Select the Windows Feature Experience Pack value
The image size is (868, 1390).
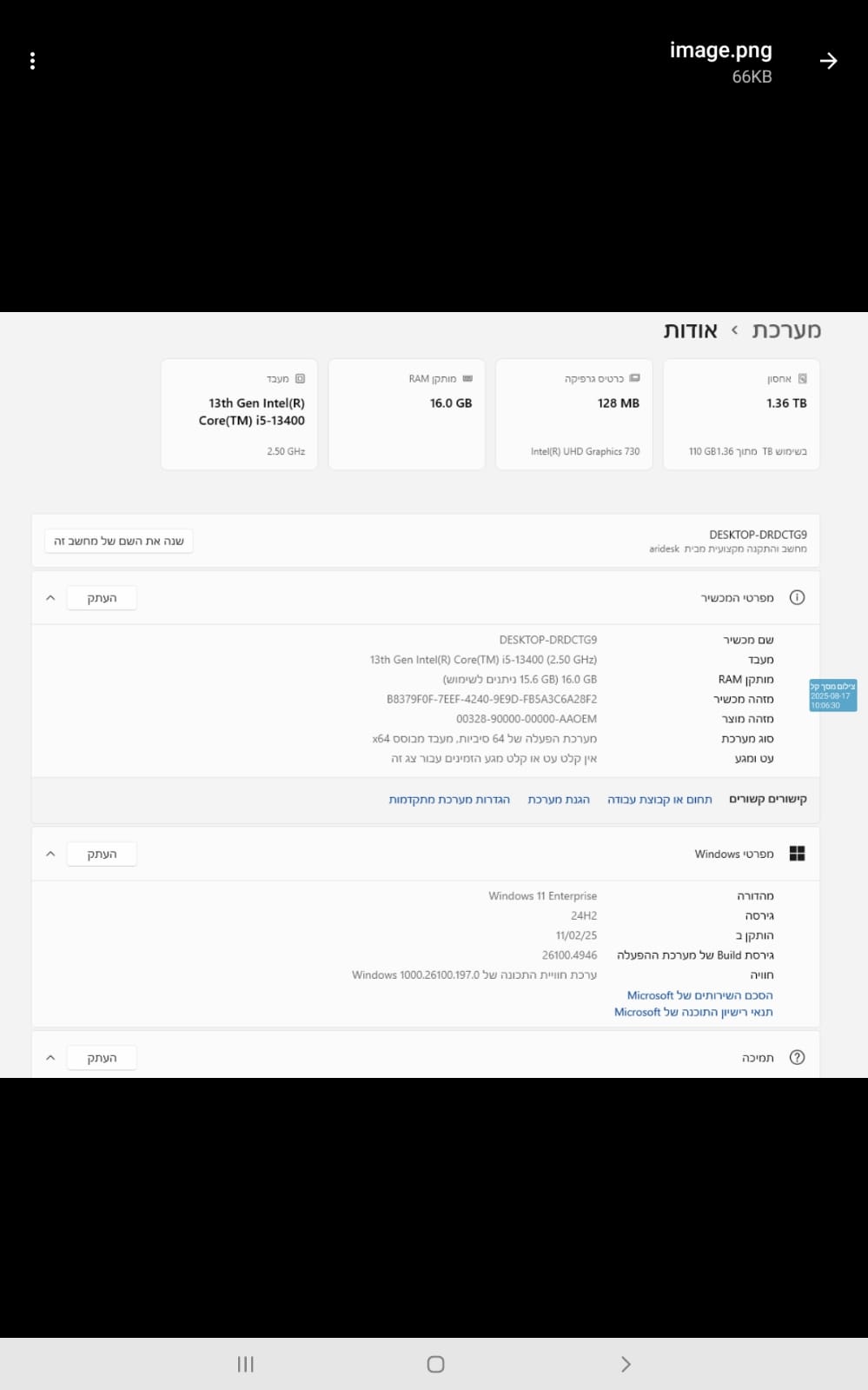click(474, 975)
